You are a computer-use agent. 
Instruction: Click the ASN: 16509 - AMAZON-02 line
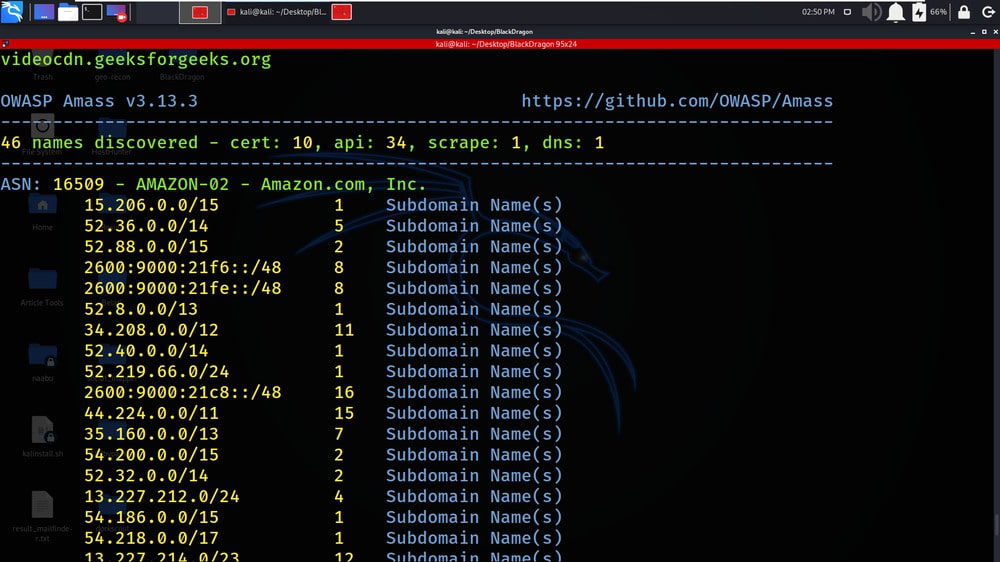tap(213, 184)
